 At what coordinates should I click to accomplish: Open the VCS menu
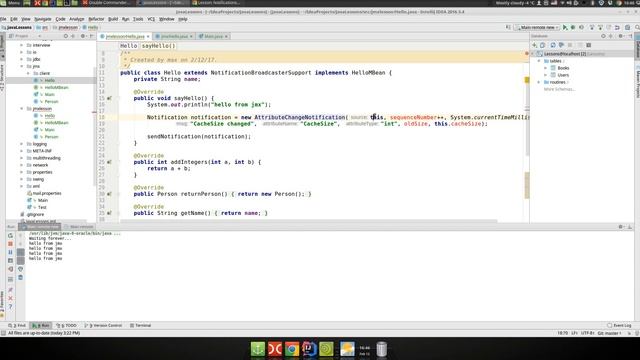coord(151,19)
